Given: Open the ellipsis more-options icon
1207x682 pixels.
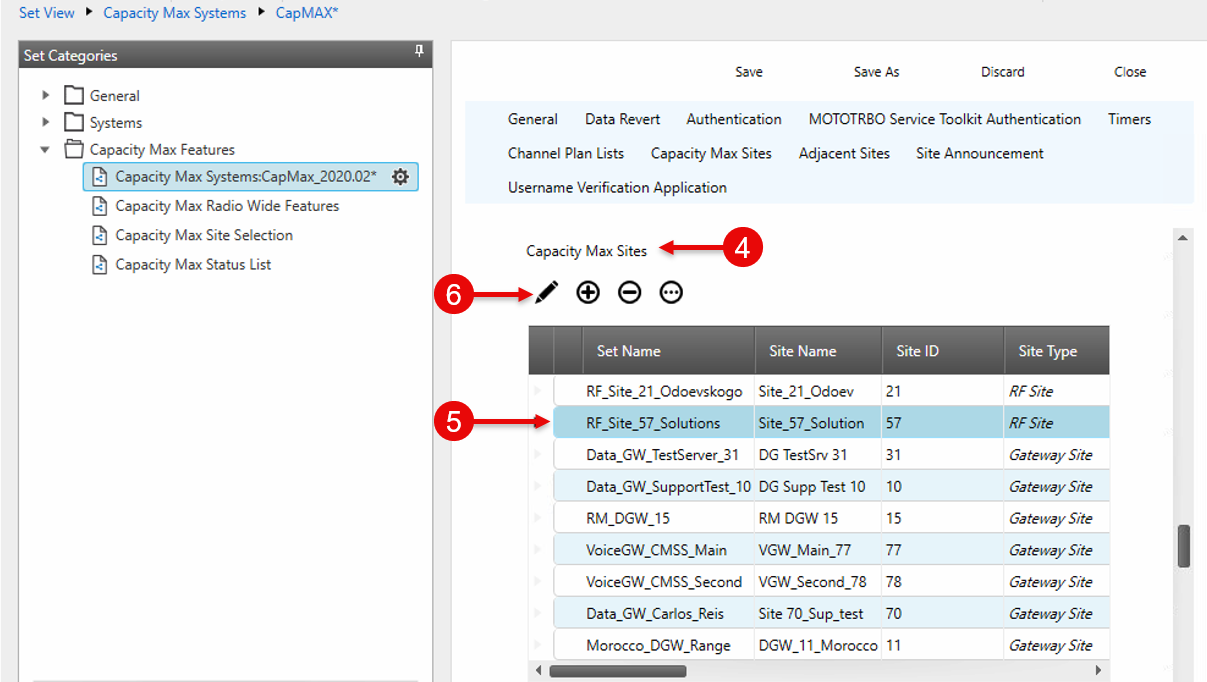Looking at the screenshot, I should tap(670, 292).
